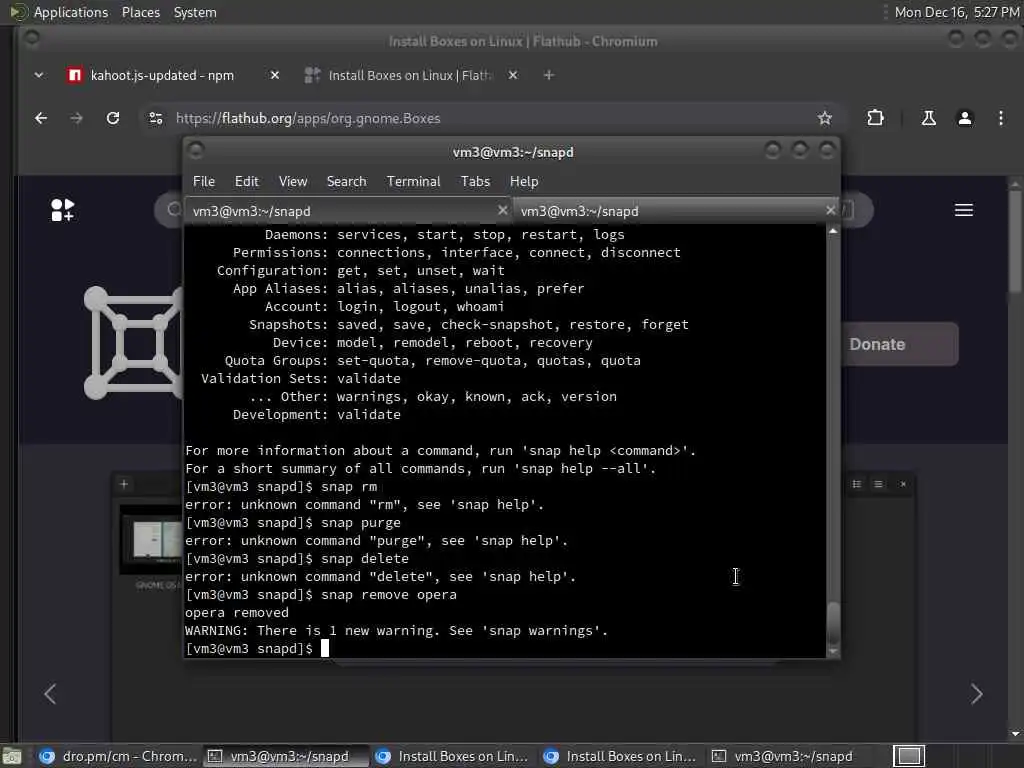
Task: Click 'opera removed' output line
Action: [x=236, y=613]
